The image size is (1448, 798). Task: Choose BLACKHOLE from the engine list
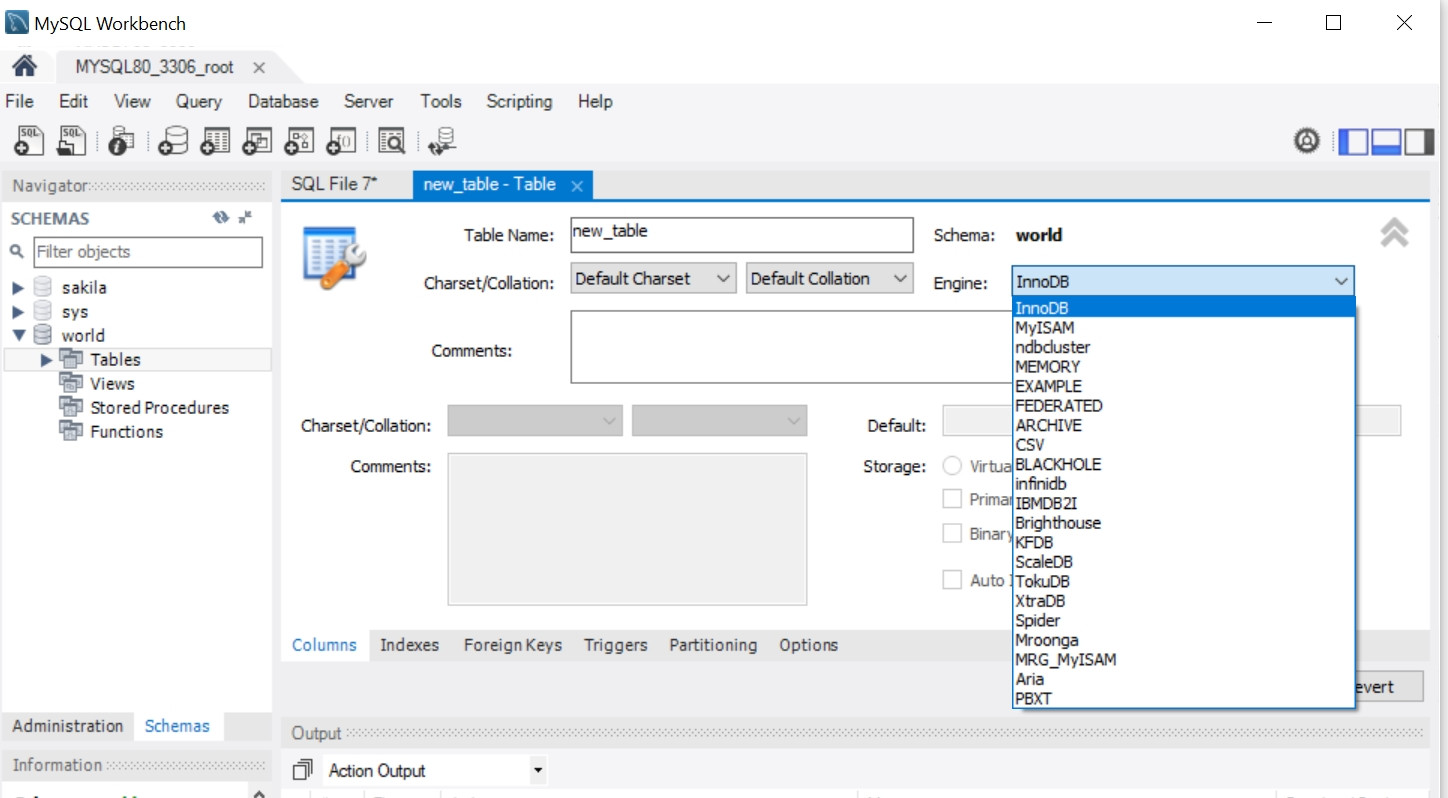[1183, 464]
